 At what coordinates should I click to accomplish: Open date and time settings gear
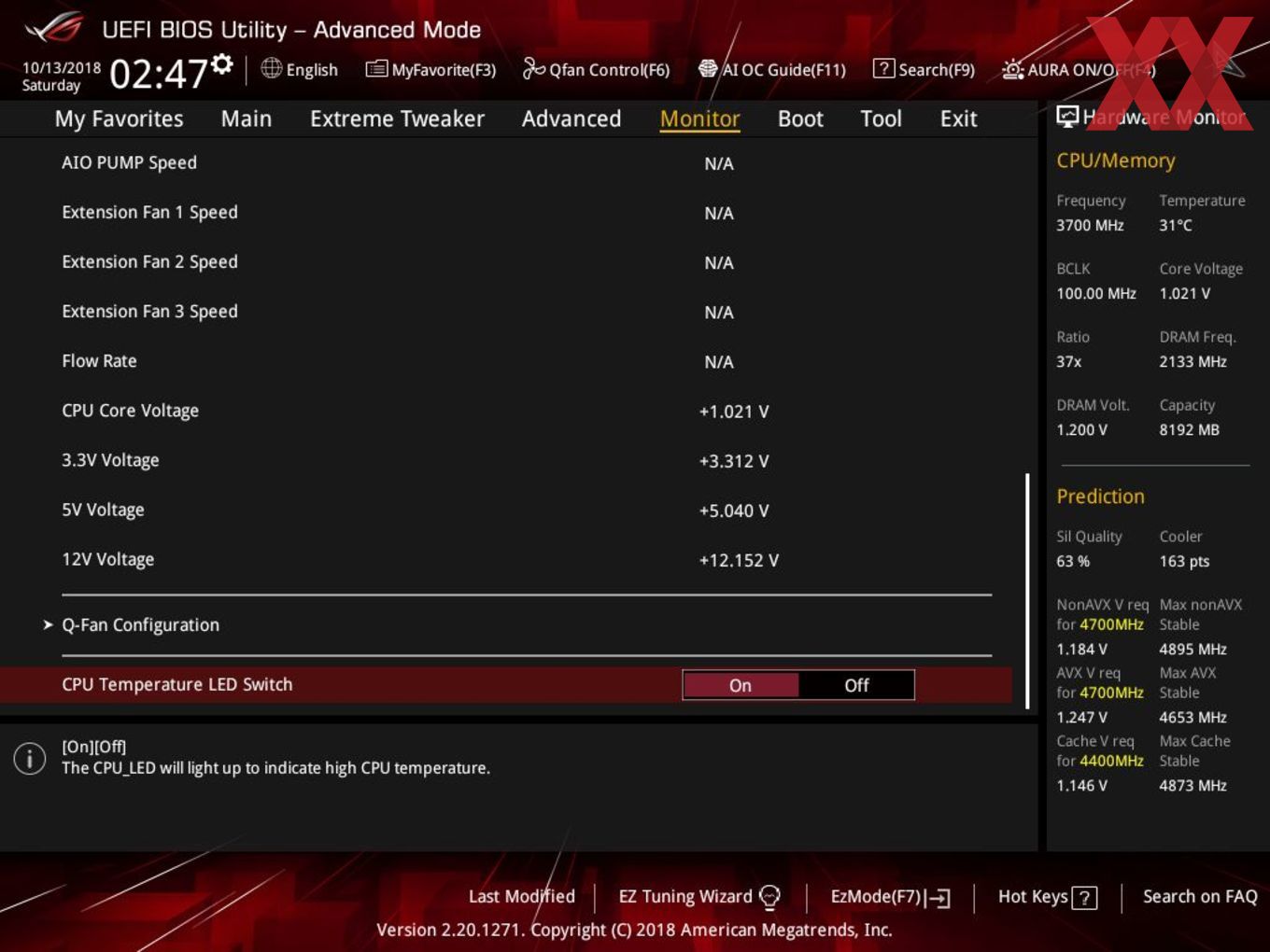[222, 63]
